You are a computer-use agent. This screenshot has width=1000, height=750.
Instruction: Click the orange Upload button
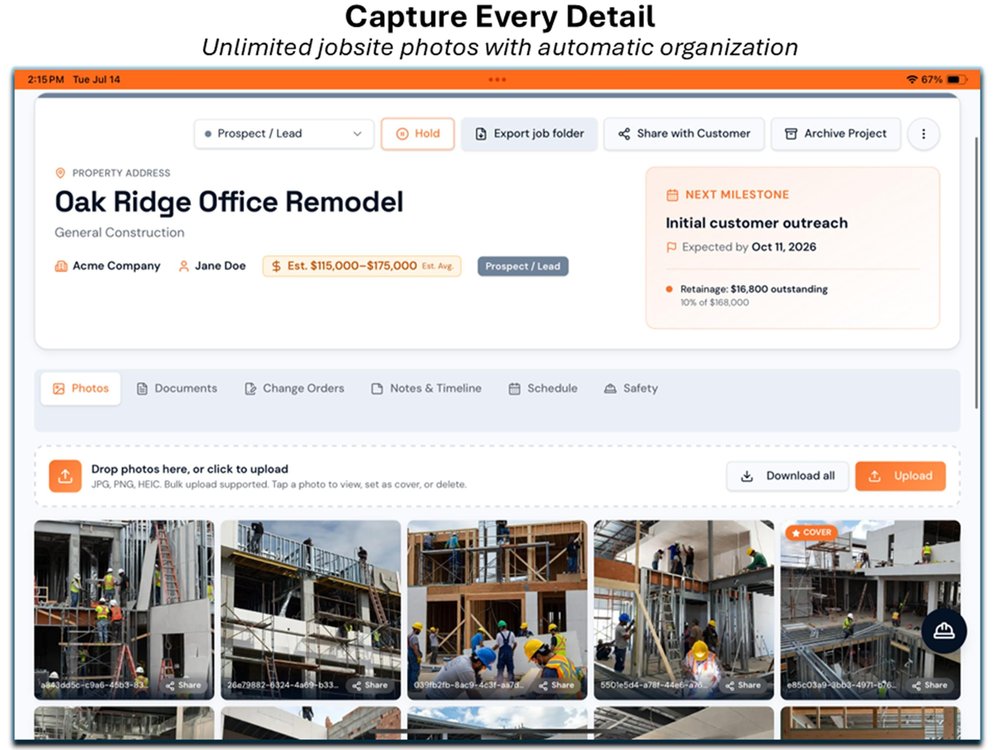coord(901,476)
